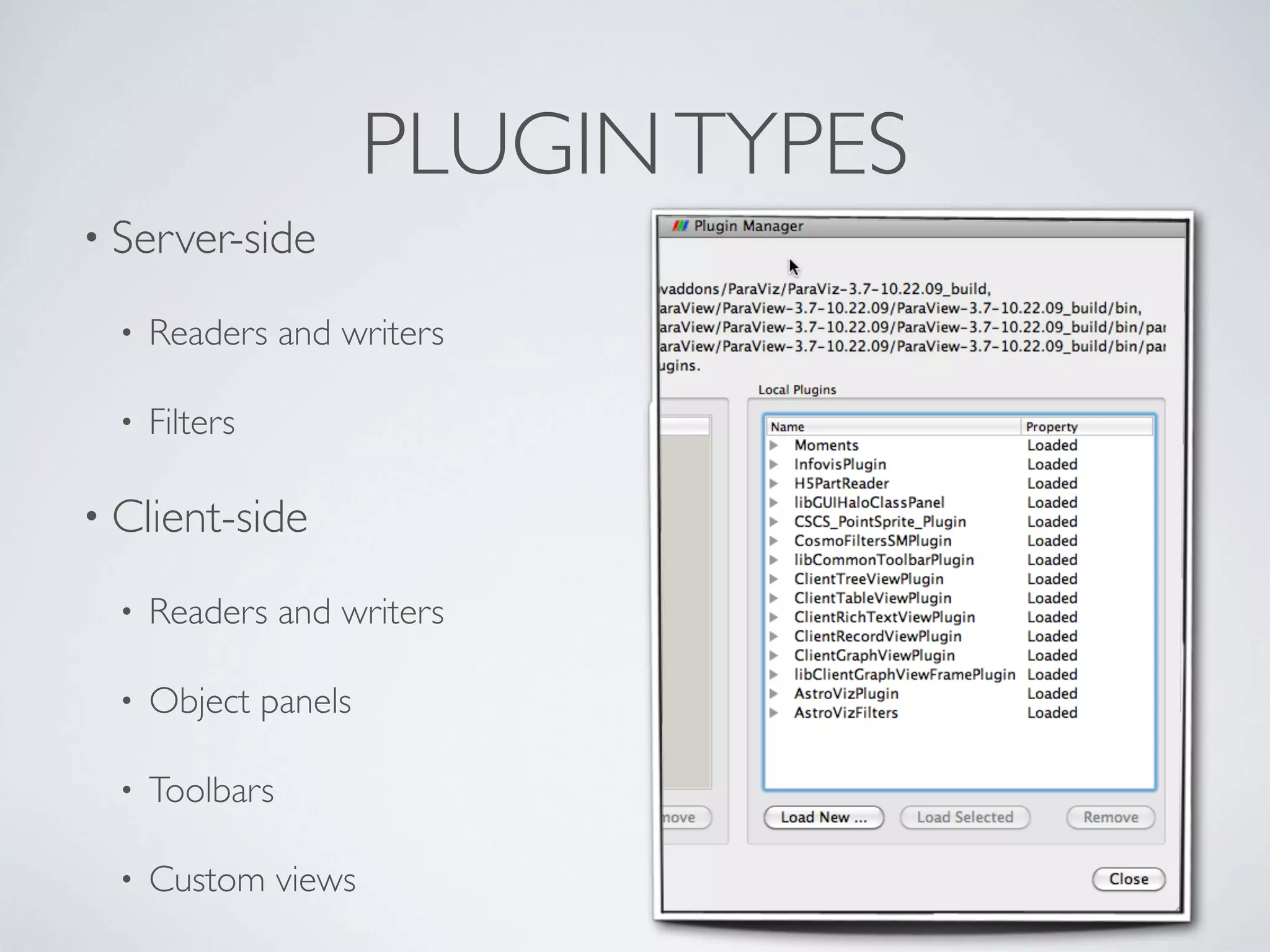Expand the ClientGraphViewPlugin row
Image resolution: width=1270 pixels, height=952 pixels.
774,655
